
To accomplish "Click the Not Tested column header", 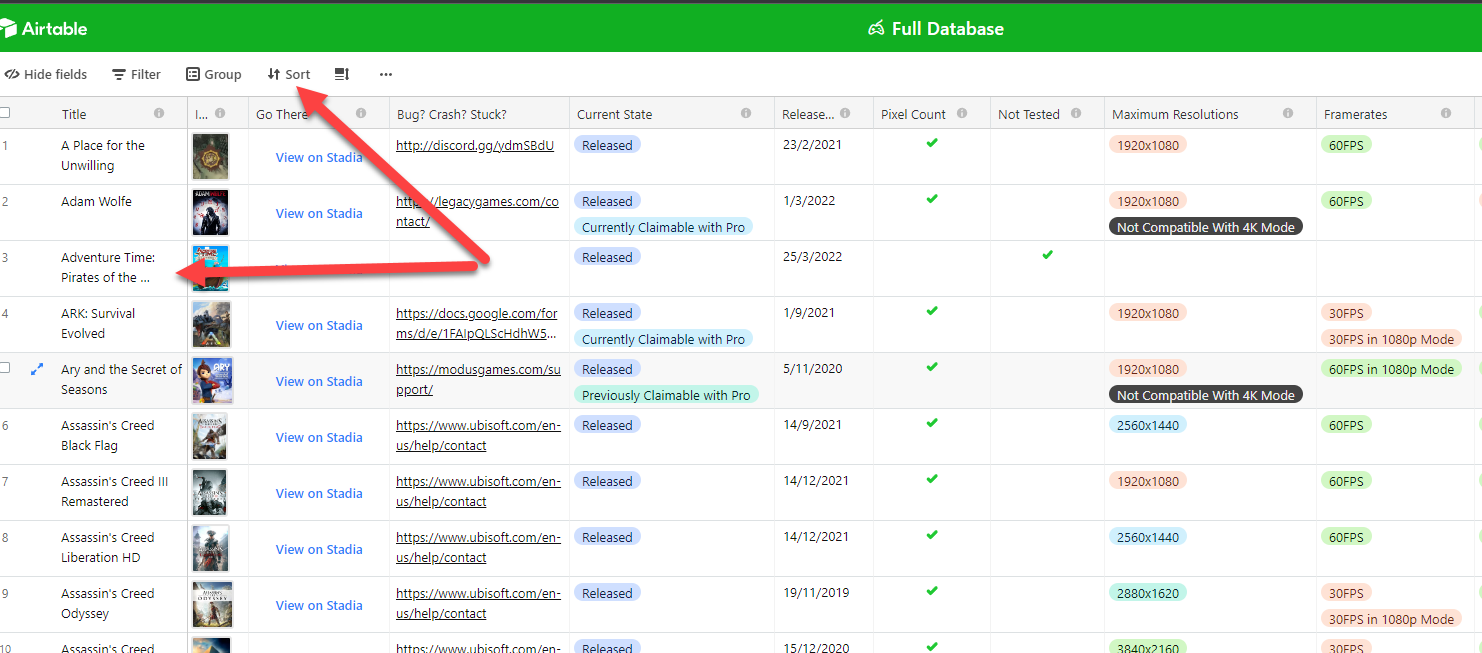I will click(x=1047, y=114).
